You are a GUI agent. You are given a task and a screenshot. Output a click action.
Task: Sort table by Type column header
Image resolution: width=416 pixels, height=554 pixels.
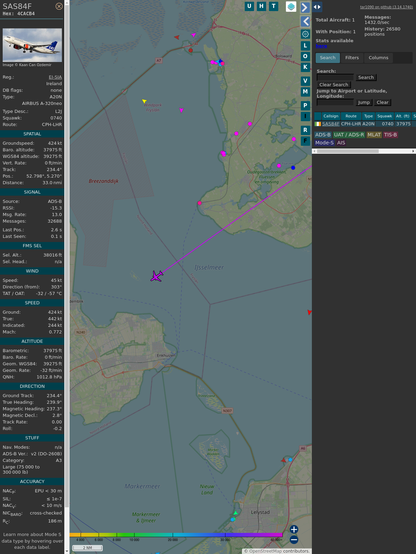[x=368, y=116]
